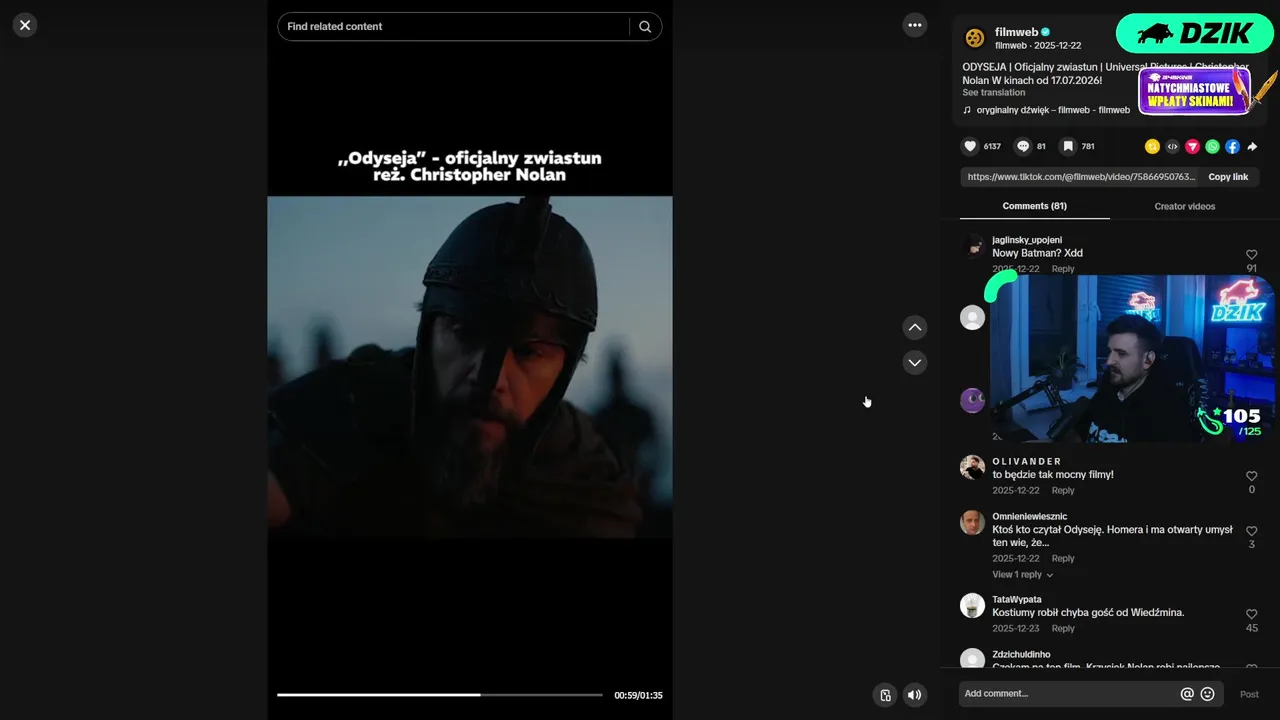Reply to OLIVANDER's comment
The height and width of the screenshot is (720, 1280).
[1063, 490]
